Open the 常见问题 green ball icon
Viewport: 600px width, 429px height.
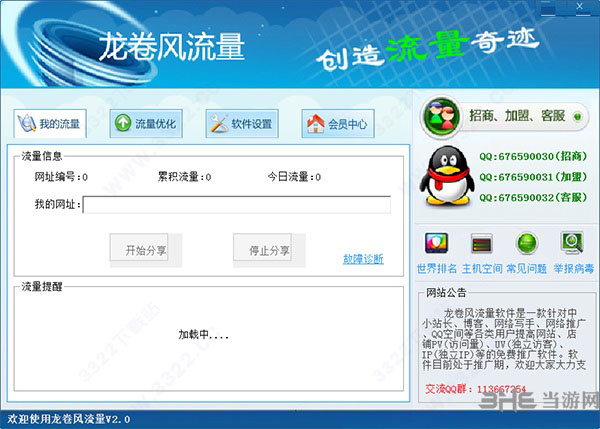point(527,243)
